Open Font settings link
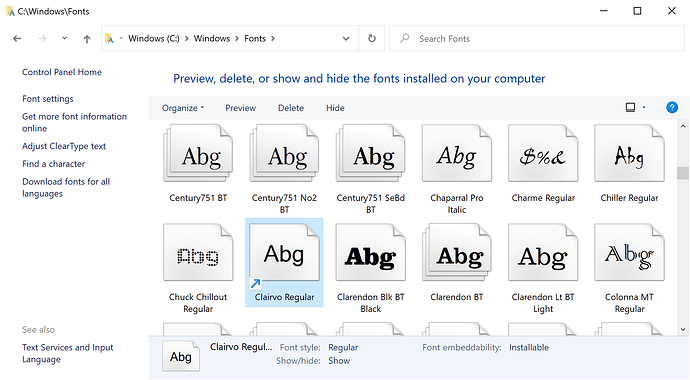This screenshot has width=690, height=380. click(x=48, y=99)
